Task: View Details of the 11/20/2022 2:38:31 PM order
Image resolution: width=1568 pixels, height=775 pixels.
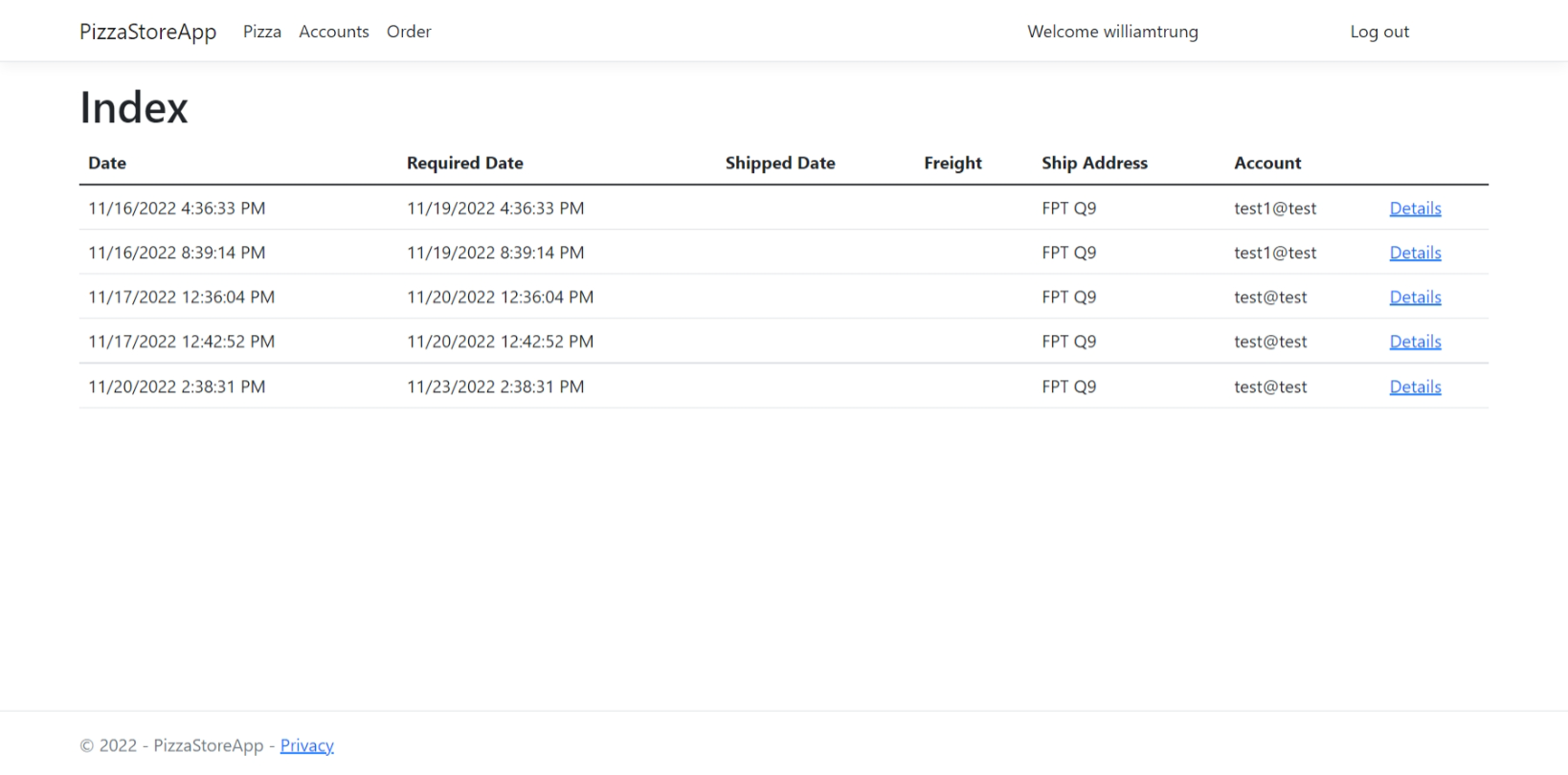Action: pos(1415,386)
